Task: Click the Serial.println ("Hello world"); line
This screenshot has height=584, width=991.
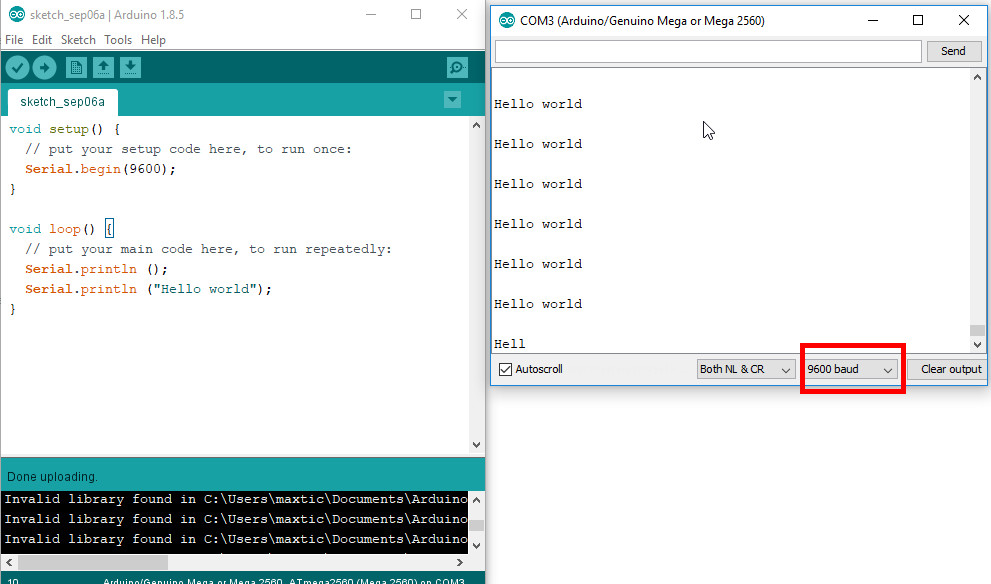Action: click(x=149, y=289)
